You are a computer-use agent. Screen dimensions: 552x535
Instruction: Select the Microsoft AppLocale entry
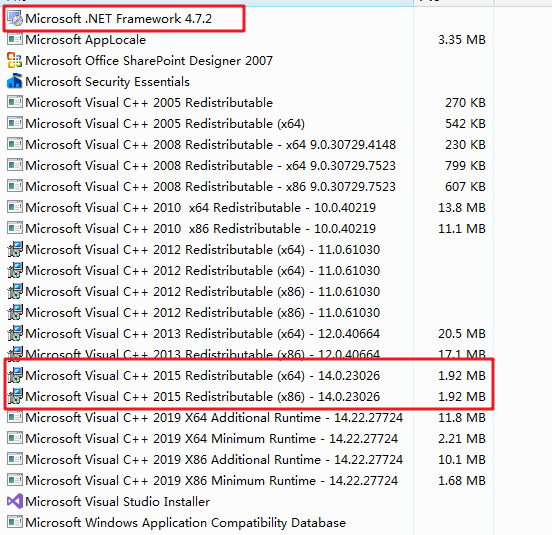tap(86, 39)
